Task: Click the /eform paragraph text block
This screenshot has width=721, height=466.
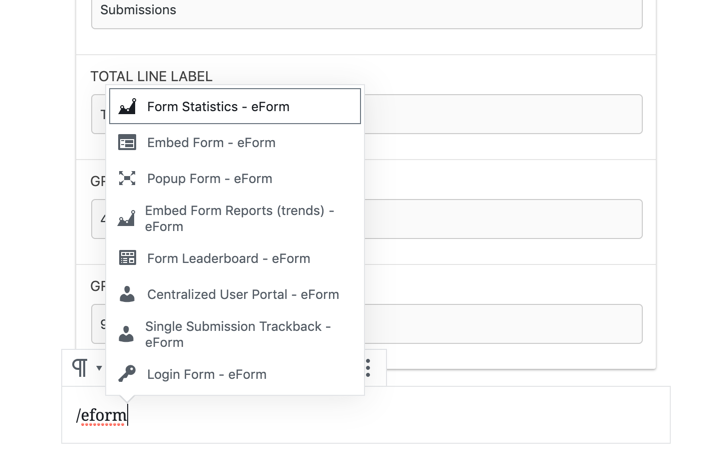Action: click(366, 415)
